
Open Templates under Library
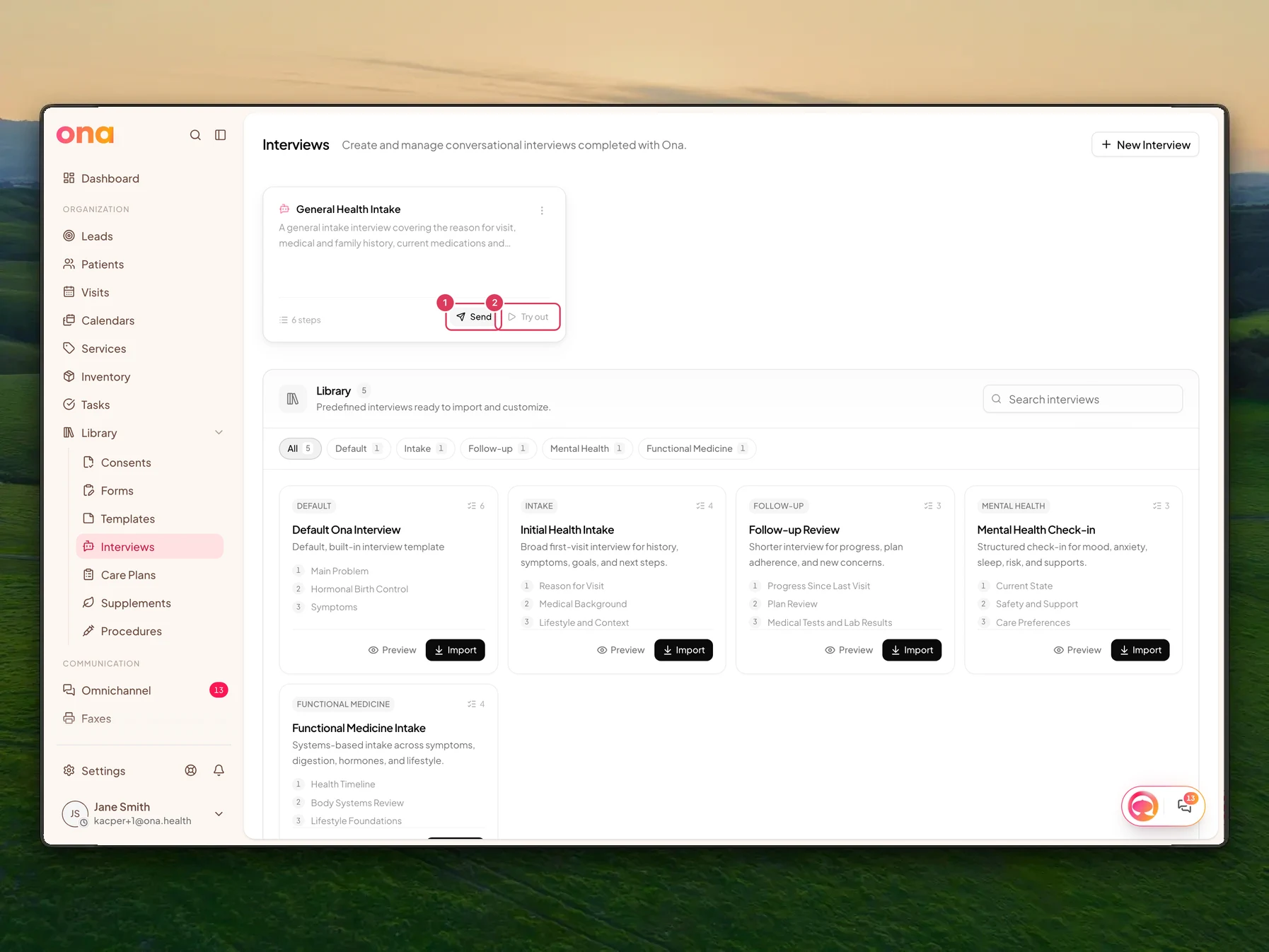(x=127, y=519)
